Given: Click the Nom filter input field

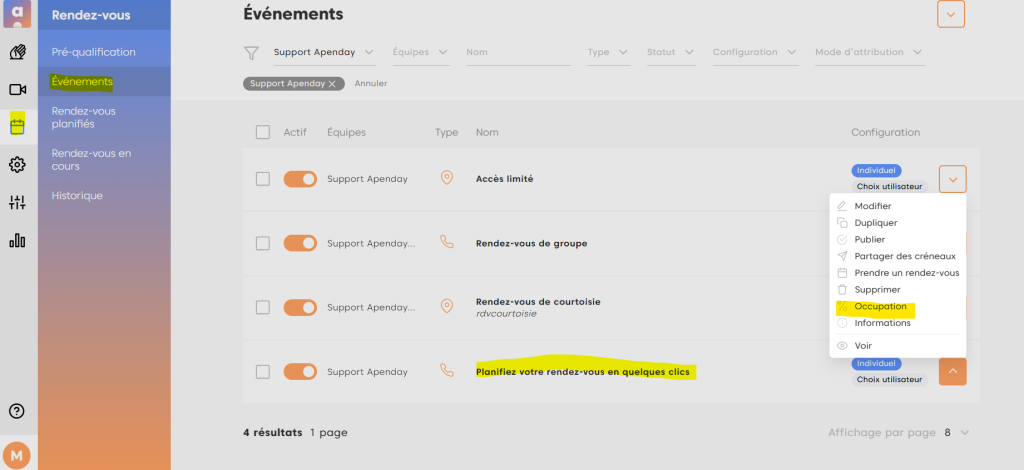Looking at the screenshot, I should coord(517,52).
